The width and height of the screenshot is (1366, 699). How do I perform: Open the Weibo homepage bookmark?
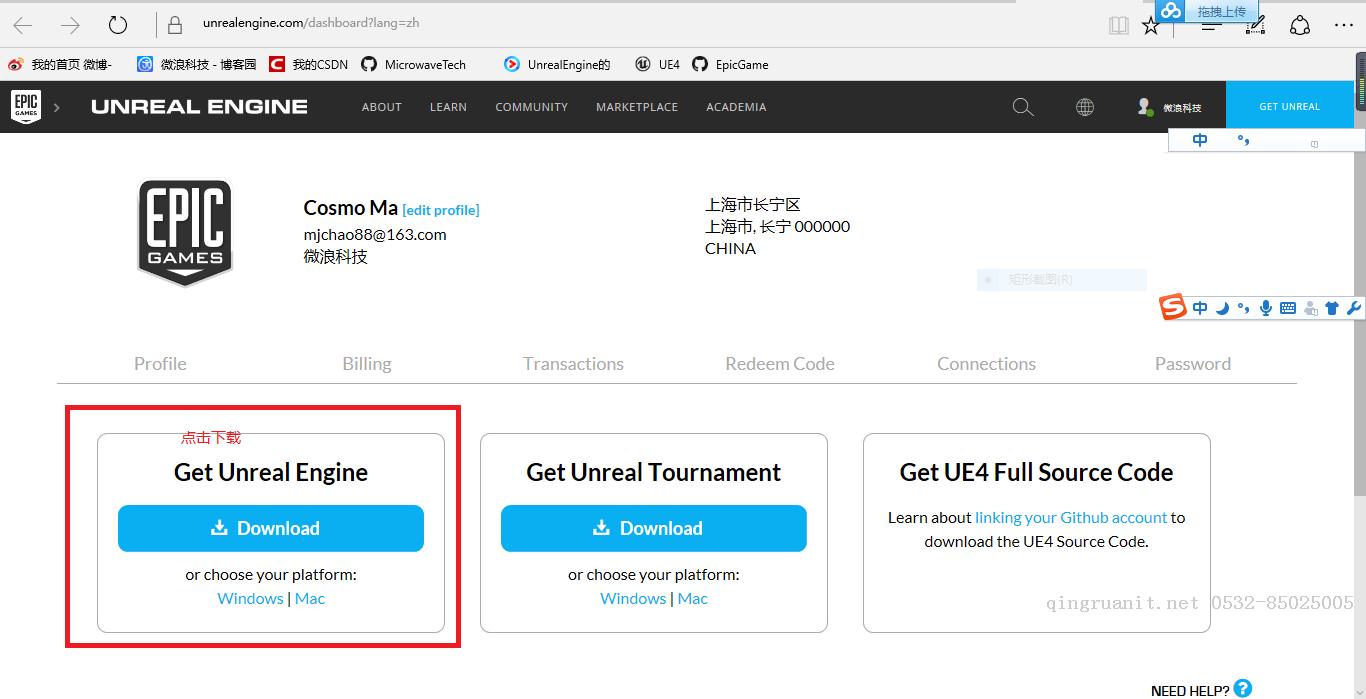pos(60,64)
